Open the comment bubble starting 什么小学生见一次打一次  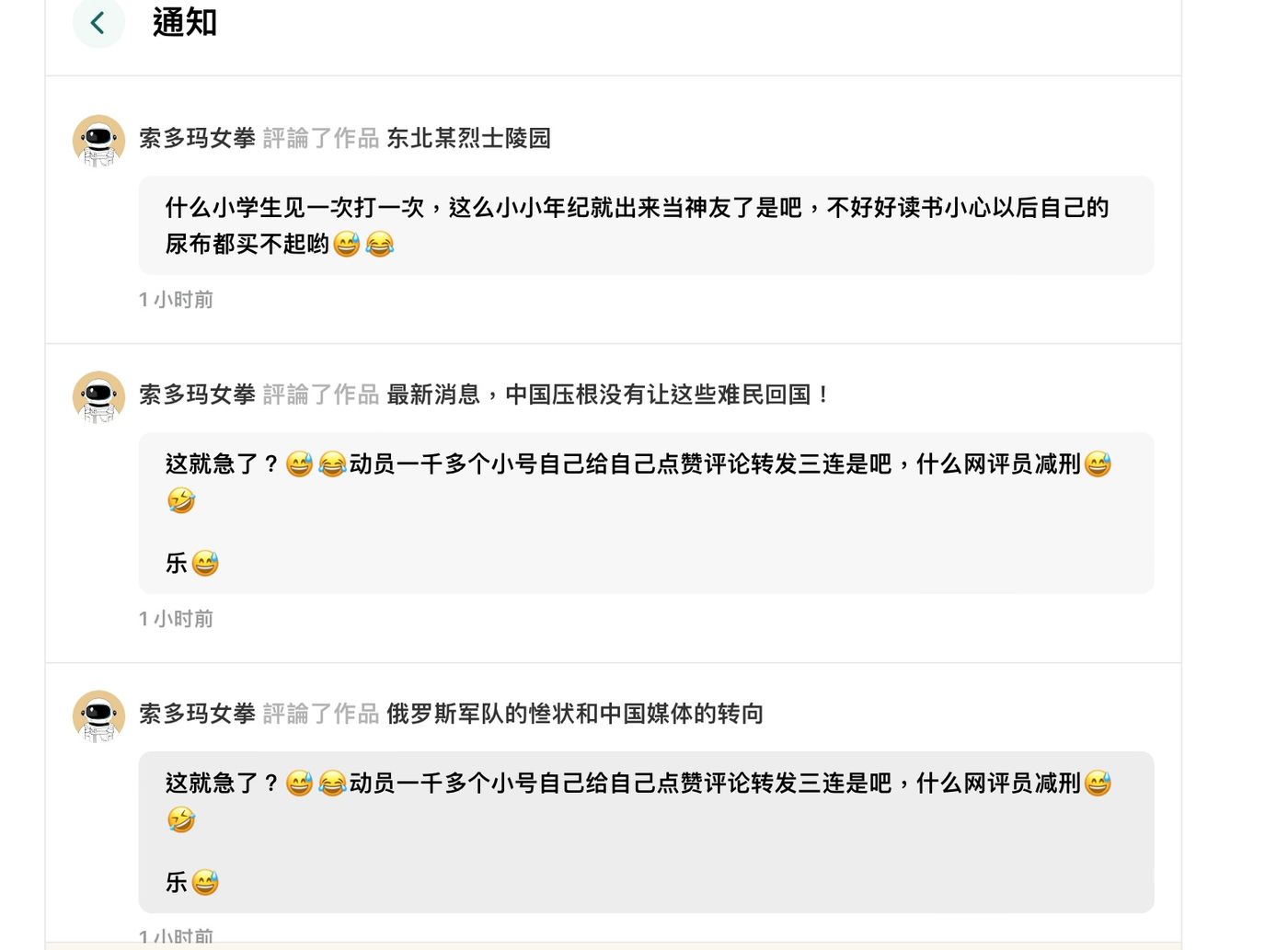(646, 225)
